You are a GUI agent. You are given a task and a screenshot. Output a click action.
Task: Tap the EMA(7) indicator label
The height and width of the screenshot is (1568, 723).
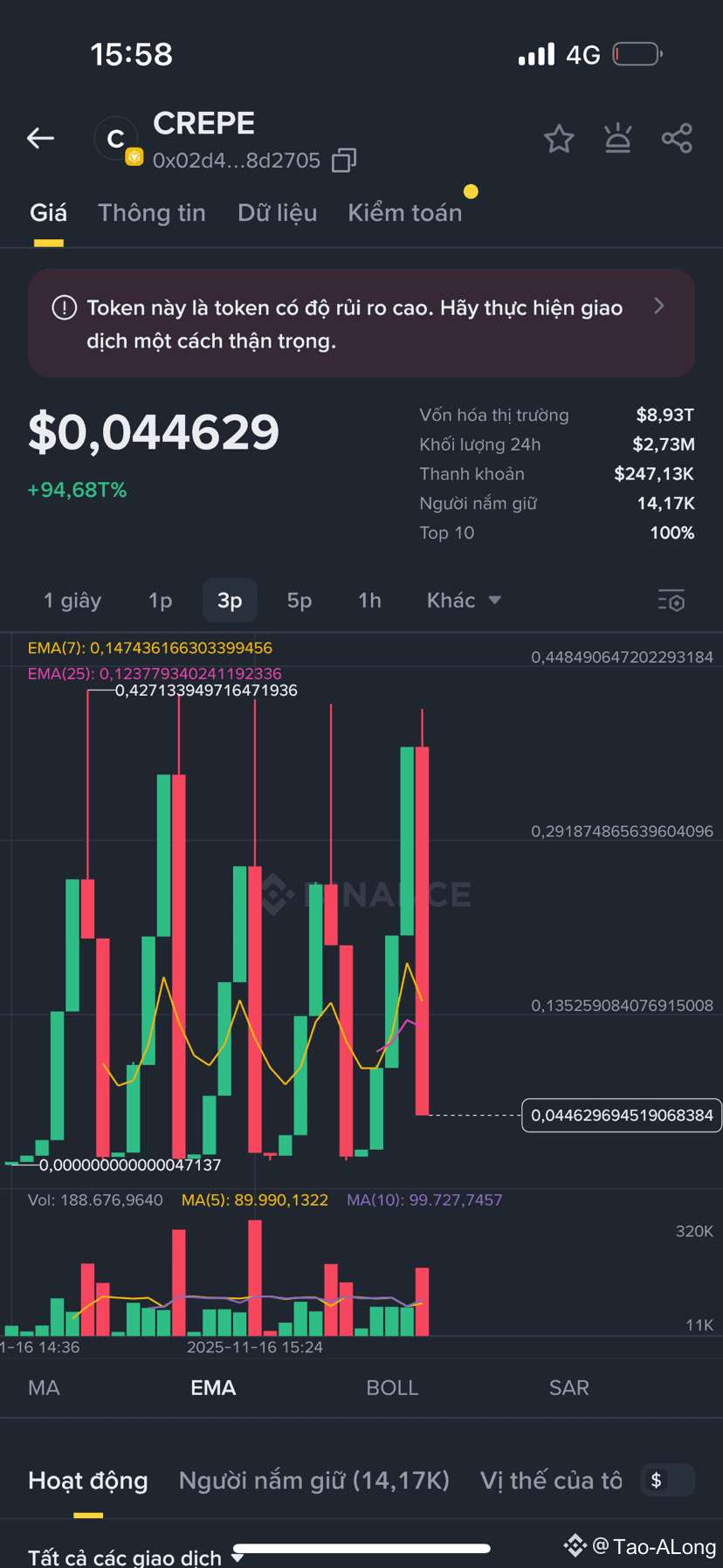point(150,648)
